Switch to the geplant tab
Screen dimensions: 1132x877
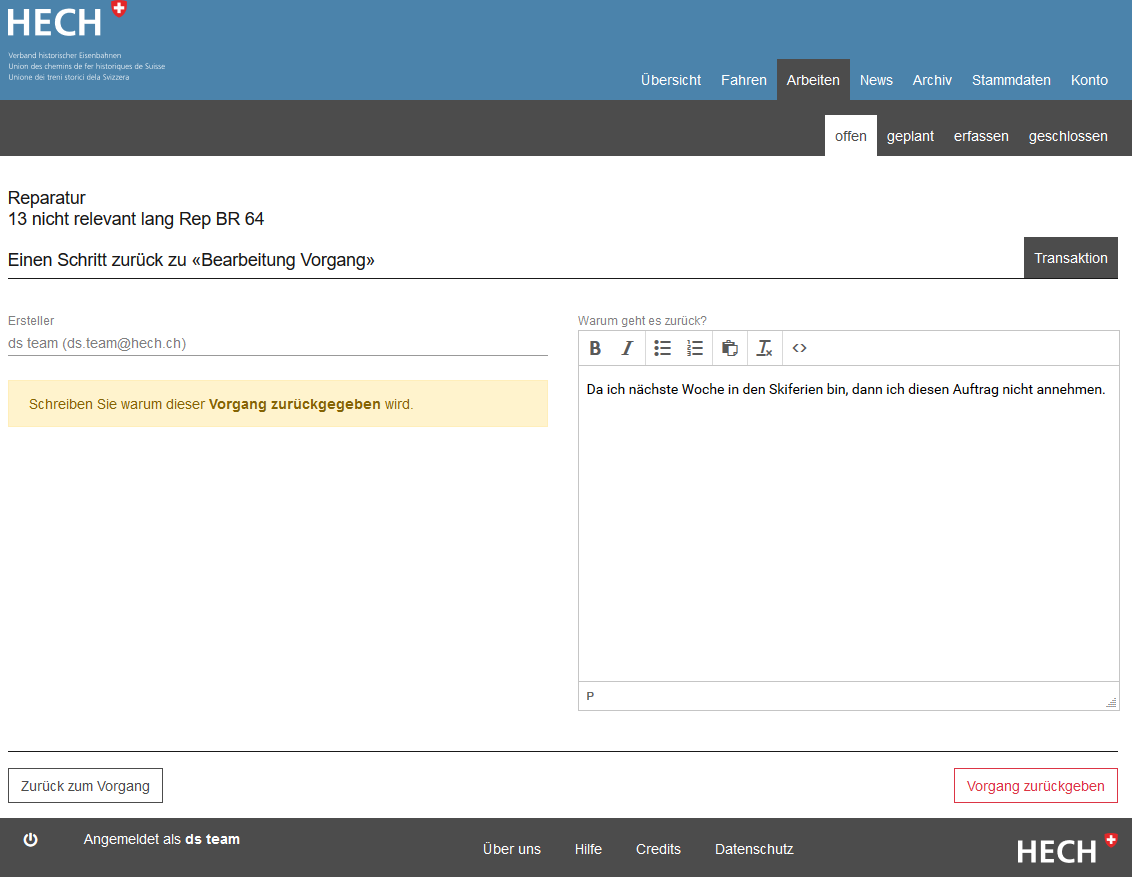pos(910,136)
